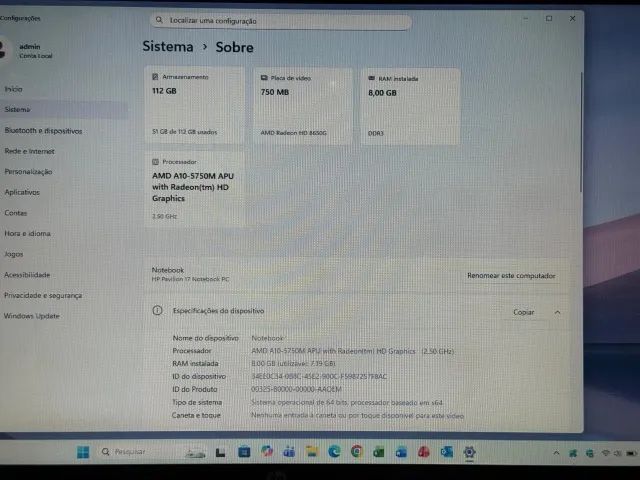This screenshot has height=480, width=640.
Task: Open Word from the taskbar
Action: click(401, 452)
